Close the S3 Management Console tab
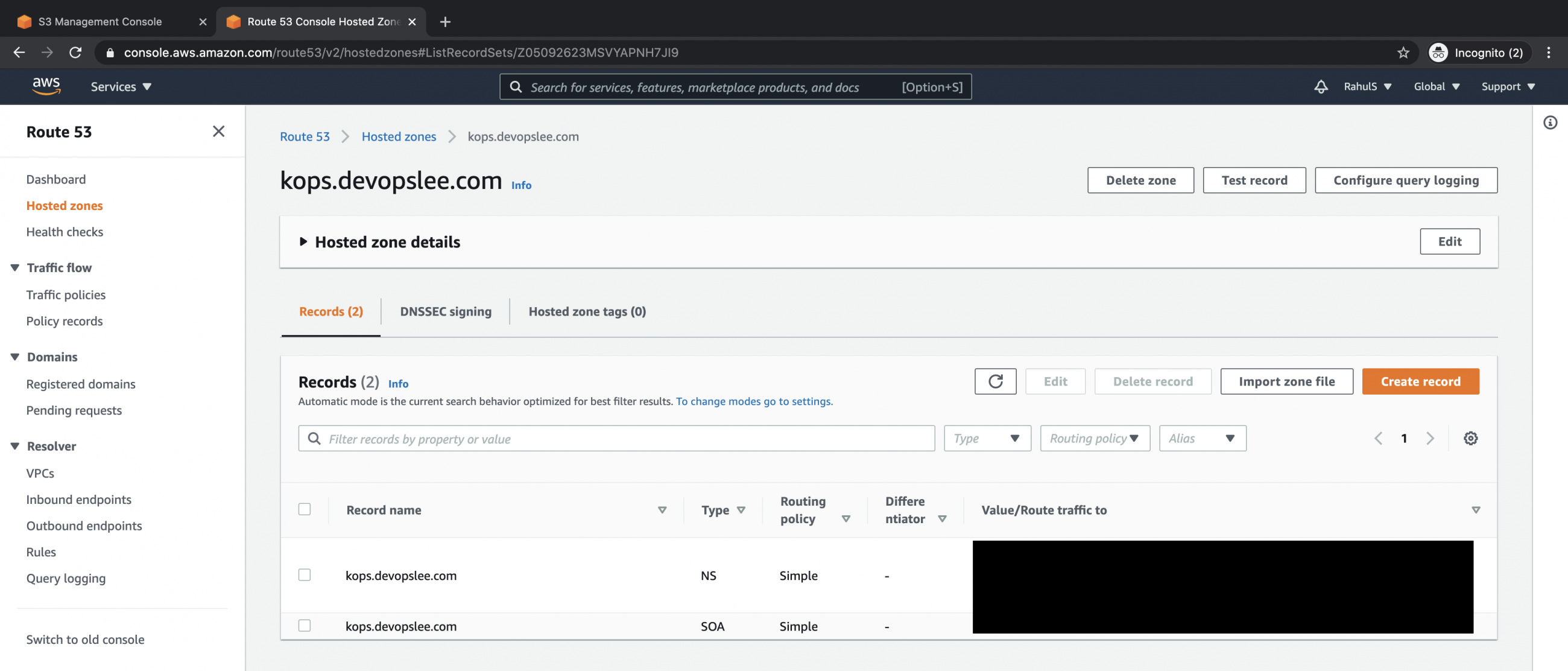The width and height of the screenshot is (1568, 671). point(203,22)
